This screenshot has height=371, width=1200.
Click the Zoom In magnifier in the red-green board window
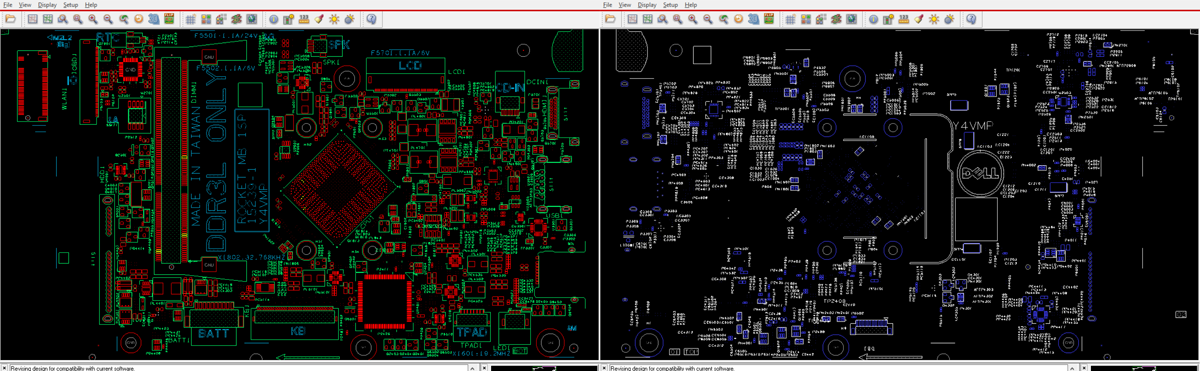(x=93, y=19)
